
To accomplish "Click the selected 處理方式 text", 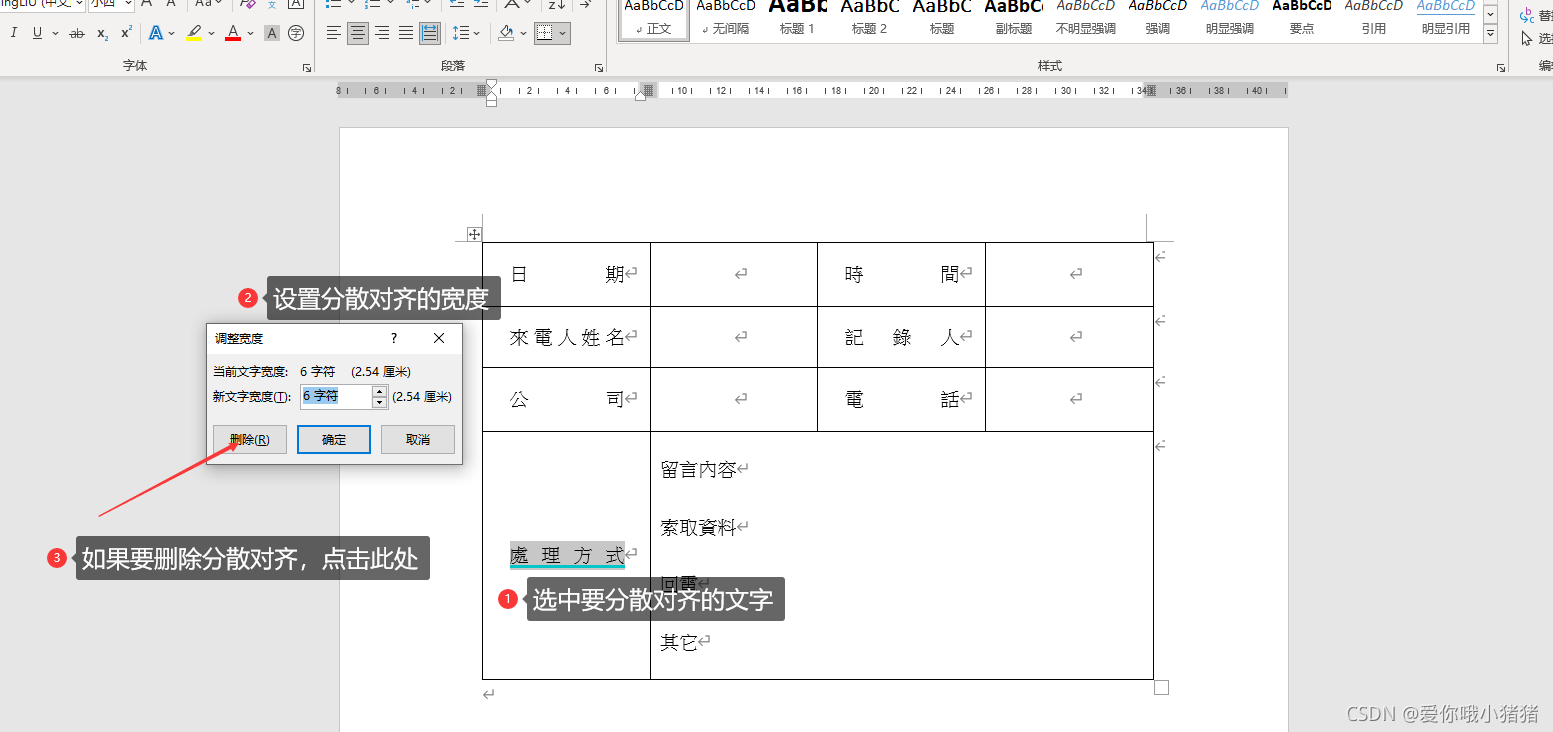I will pyautogui.click(x=567, y=556).
